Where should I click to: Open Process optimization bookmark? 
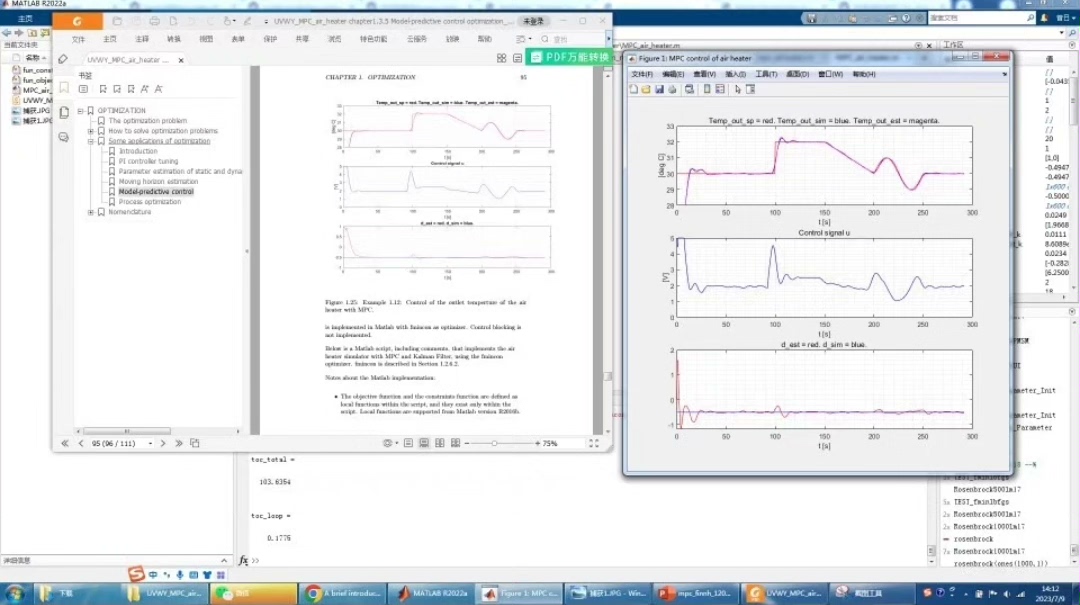(x=149, y=202)
